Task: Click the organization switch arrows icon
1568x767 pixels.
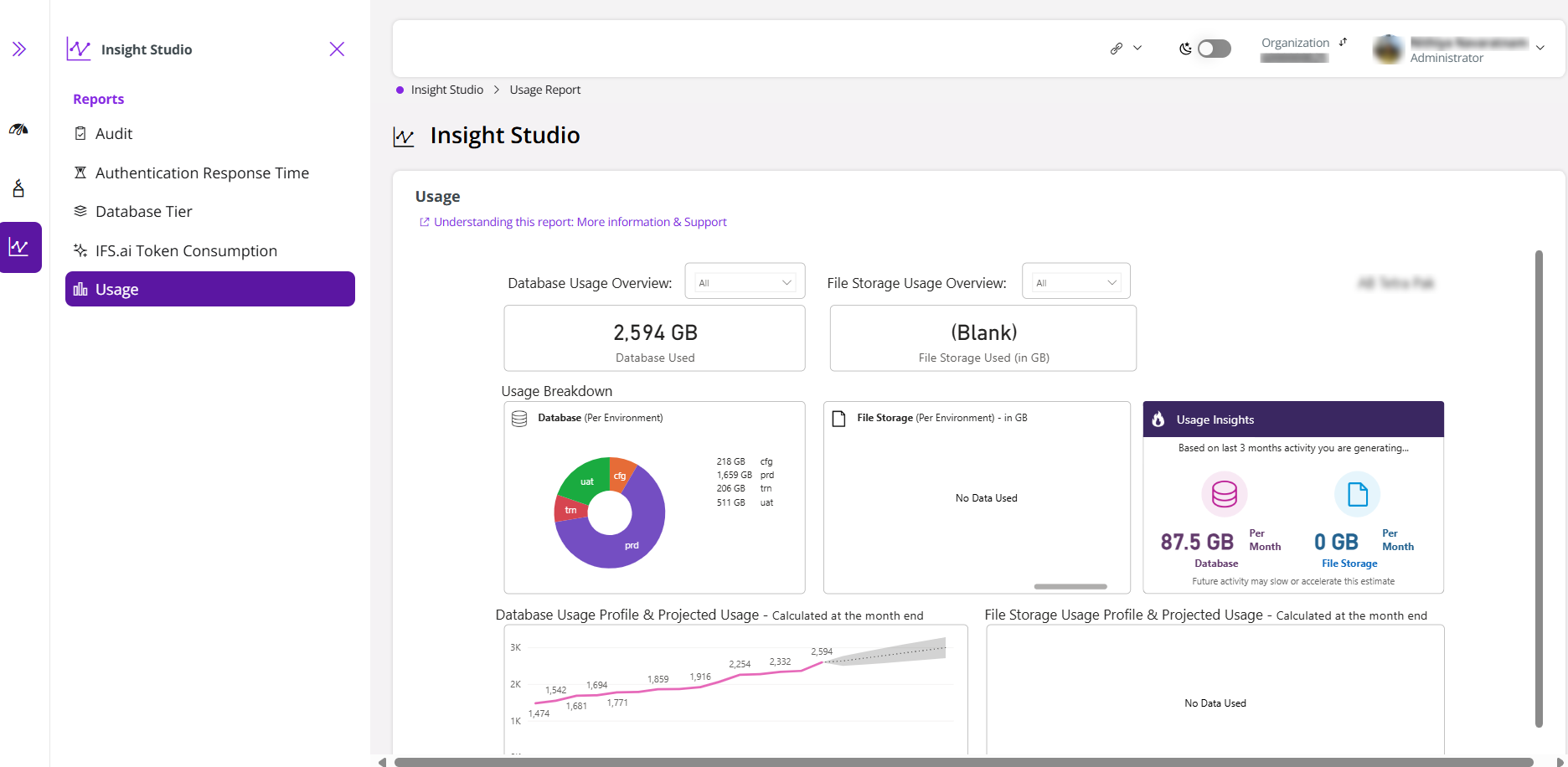Action: 1343,42
